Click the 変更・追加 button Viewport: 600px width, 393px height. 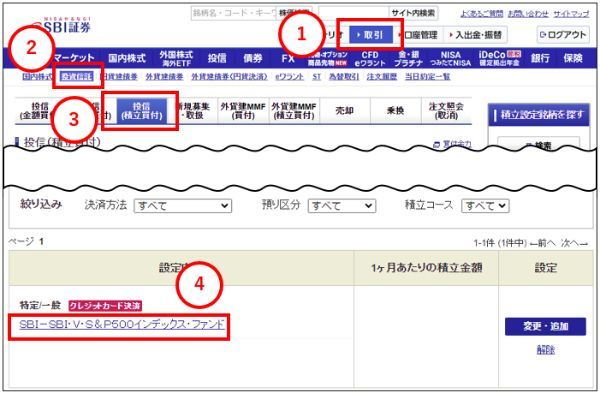pyautogui.click(x=545, y=326)
